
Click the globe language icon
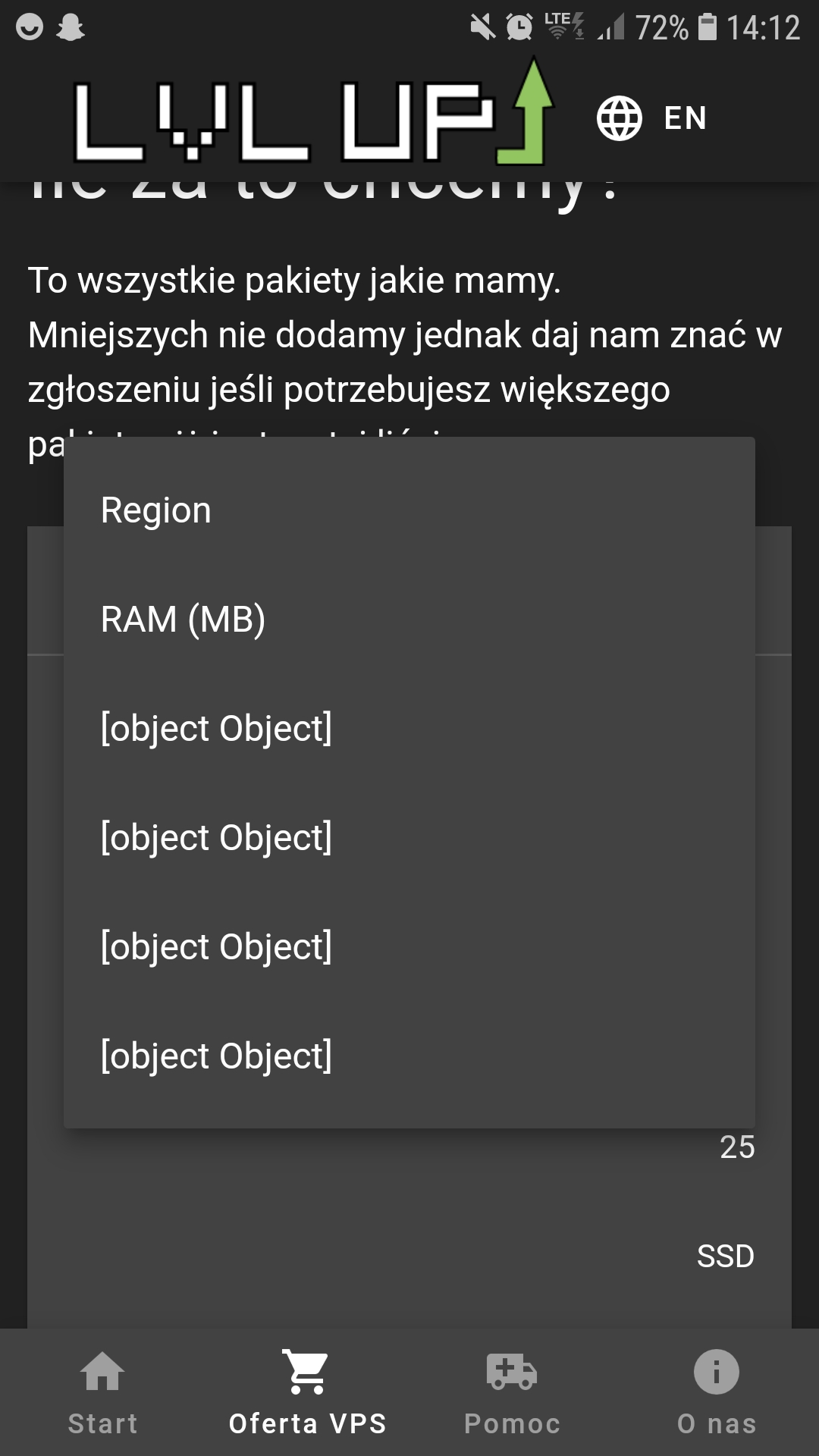(x=619, y=118)
